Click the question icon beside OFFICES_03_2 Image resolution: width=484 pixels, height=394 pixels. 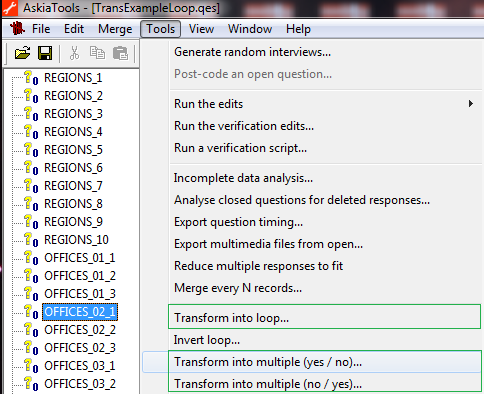click(x=31, y=384)
